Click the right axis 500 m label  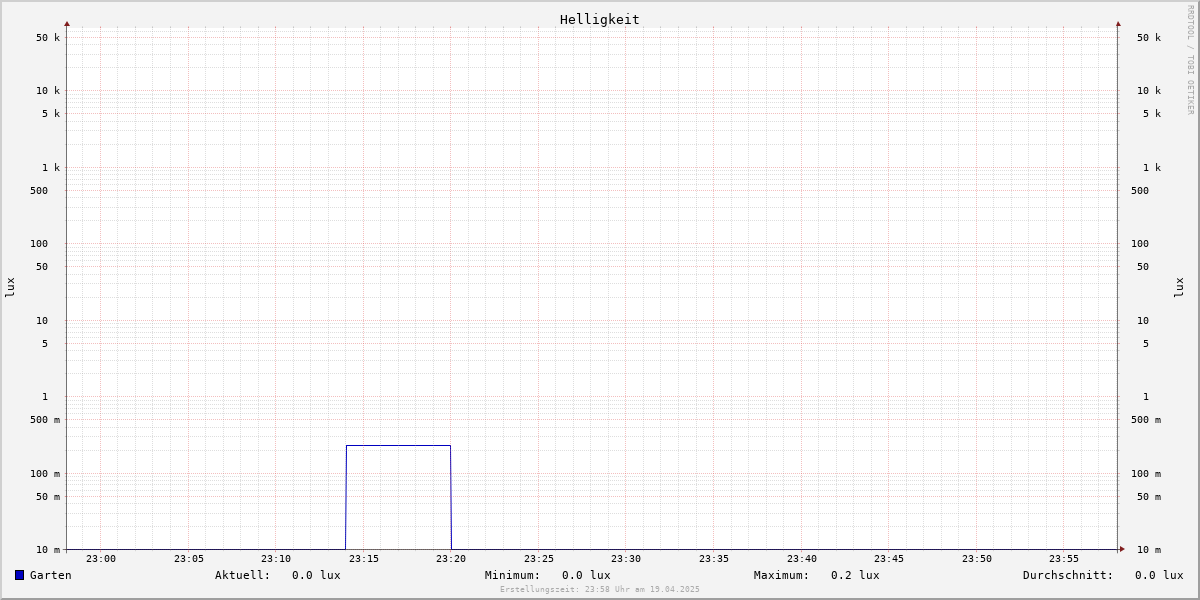[1146, 420]
